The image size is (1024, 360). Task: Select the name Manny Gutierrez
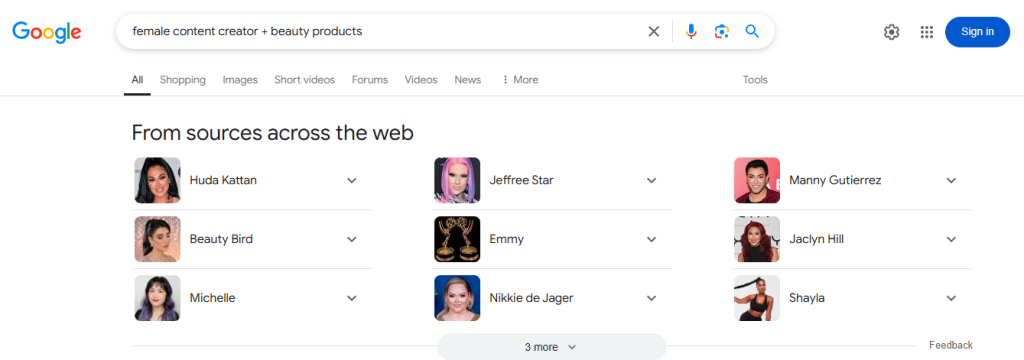835,180
